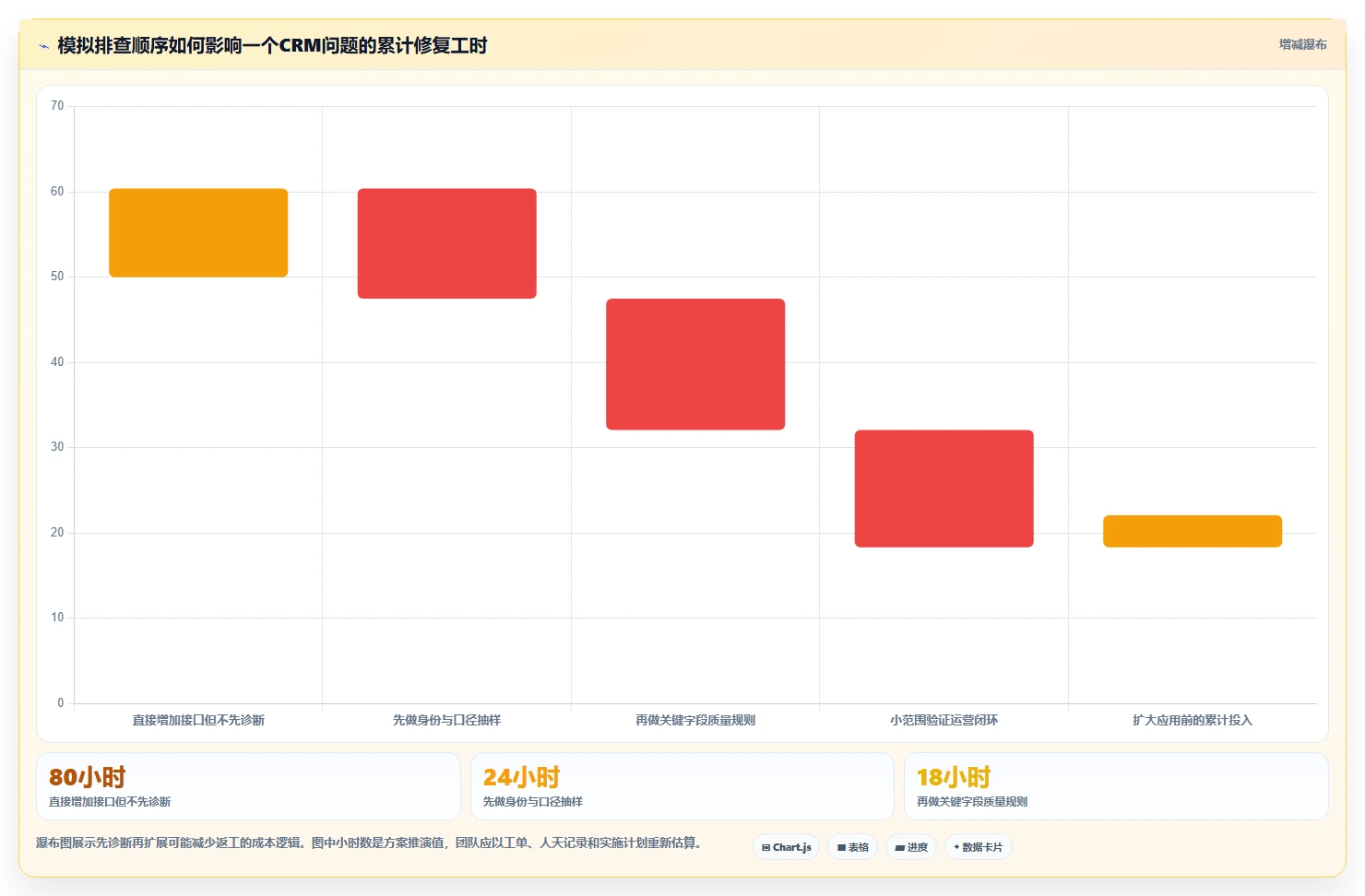Click the chart title icon beside 模拟排查顺序
Viewport: 1365px width, 896px height.
[x=43, y=46]
